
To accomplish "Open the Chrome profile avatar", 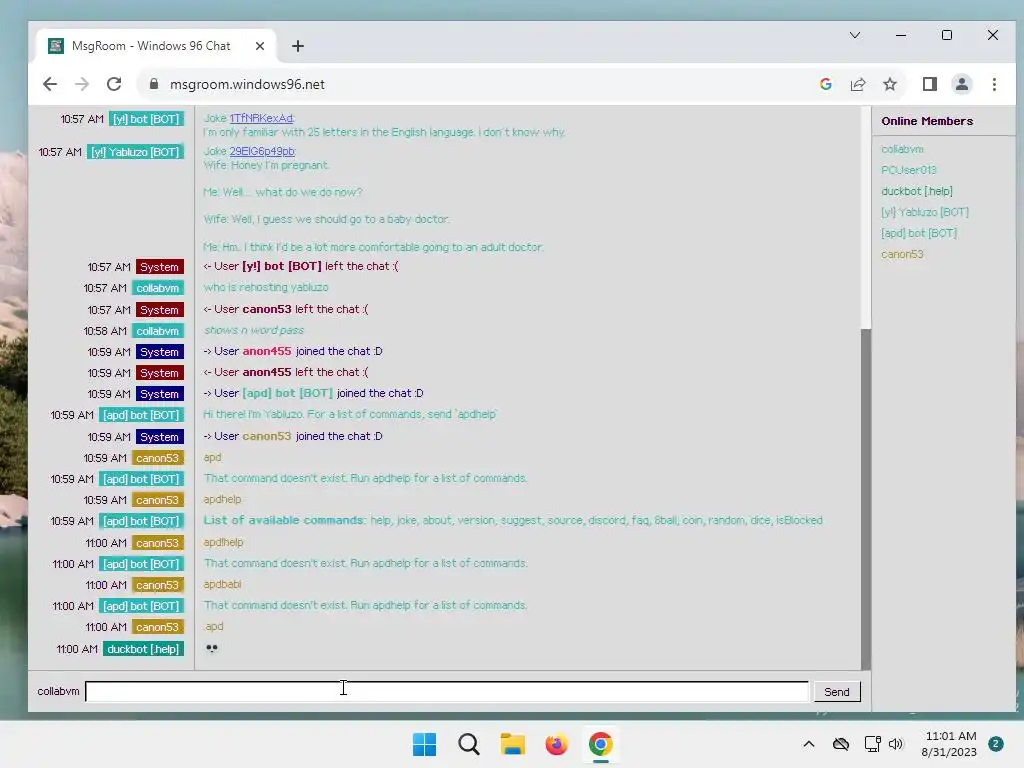I will point(962,84).
